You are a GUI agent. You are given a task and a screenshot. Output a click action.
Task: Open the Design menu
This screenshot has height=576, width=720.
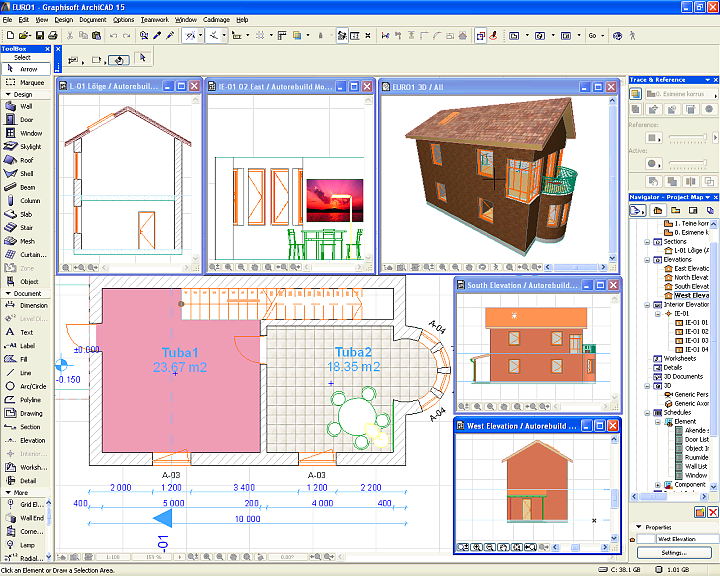(63, 20)
